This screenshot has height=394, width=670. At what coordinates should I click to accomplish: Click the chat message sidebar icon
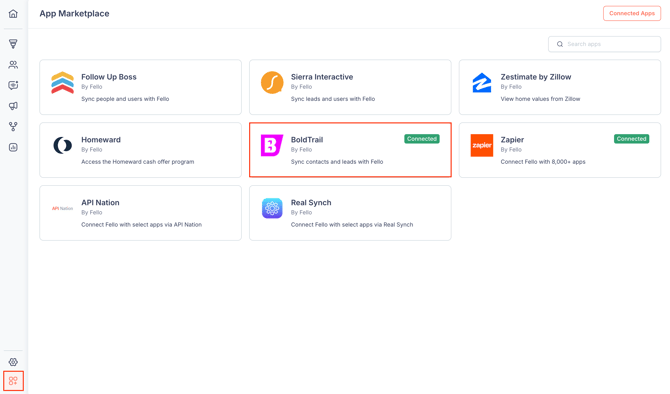(x=13, y=85)
